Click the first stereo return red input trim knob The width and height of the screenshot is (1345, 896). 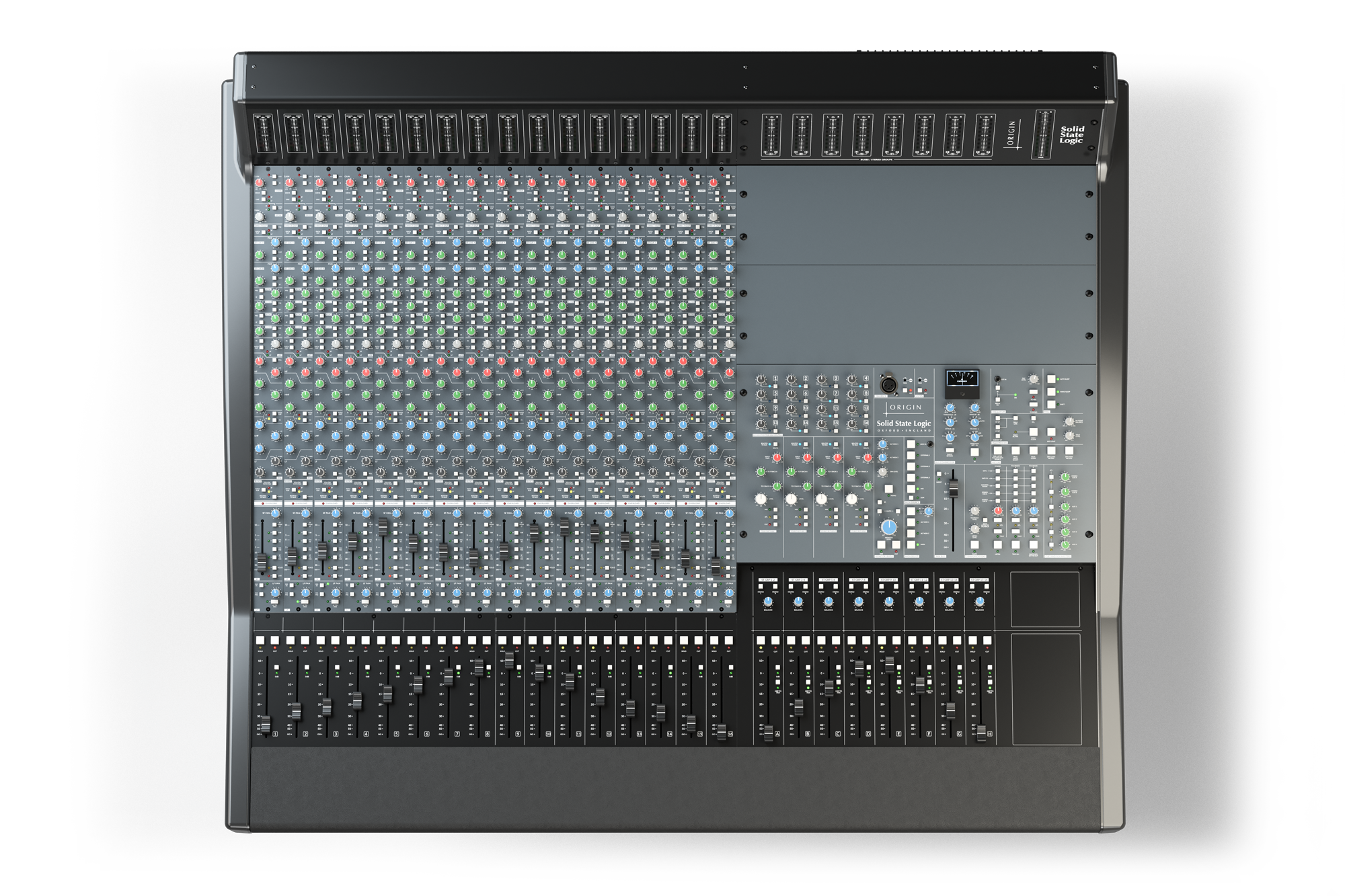tap(776, 458)
